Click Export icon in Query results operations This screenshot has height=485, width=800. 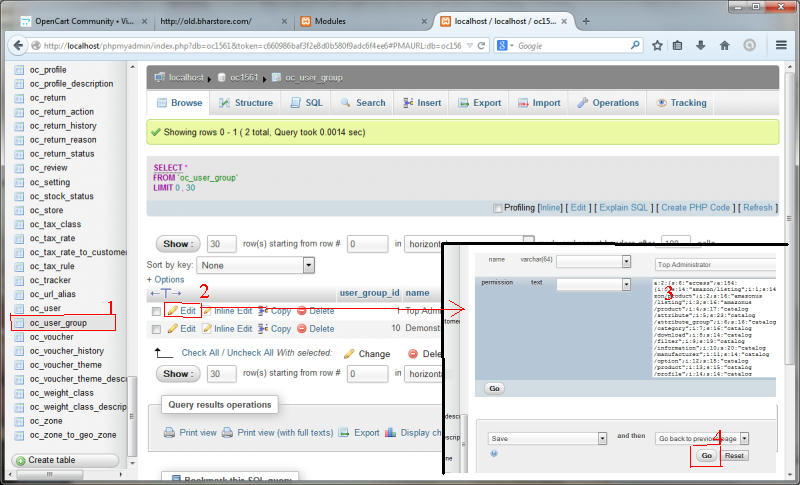coord(344,432)
